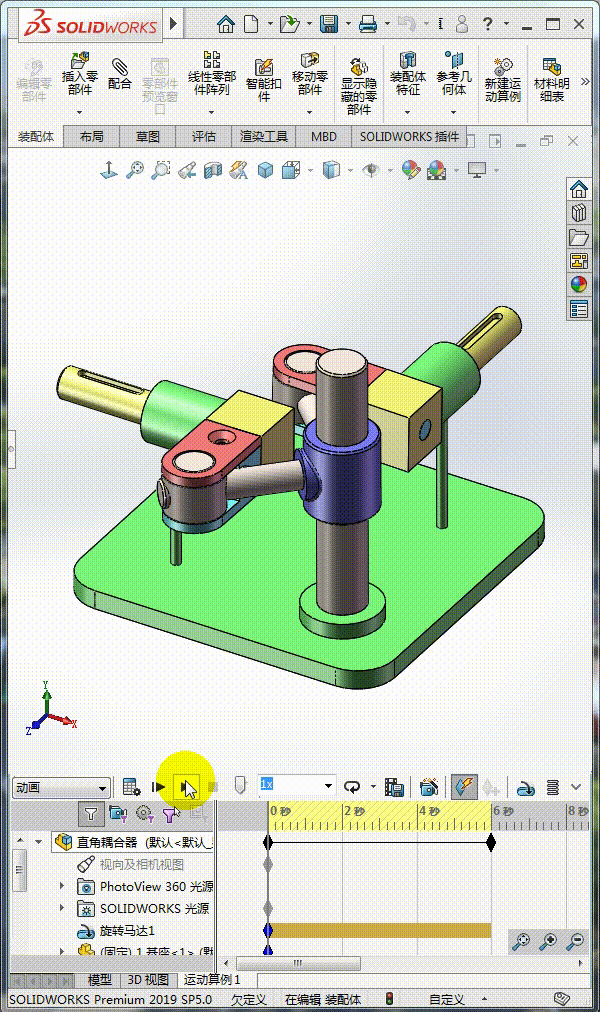Click Calculate motion study button
Image resolution: width=600 pixels, height=1012 pixels.
point(131,787)
